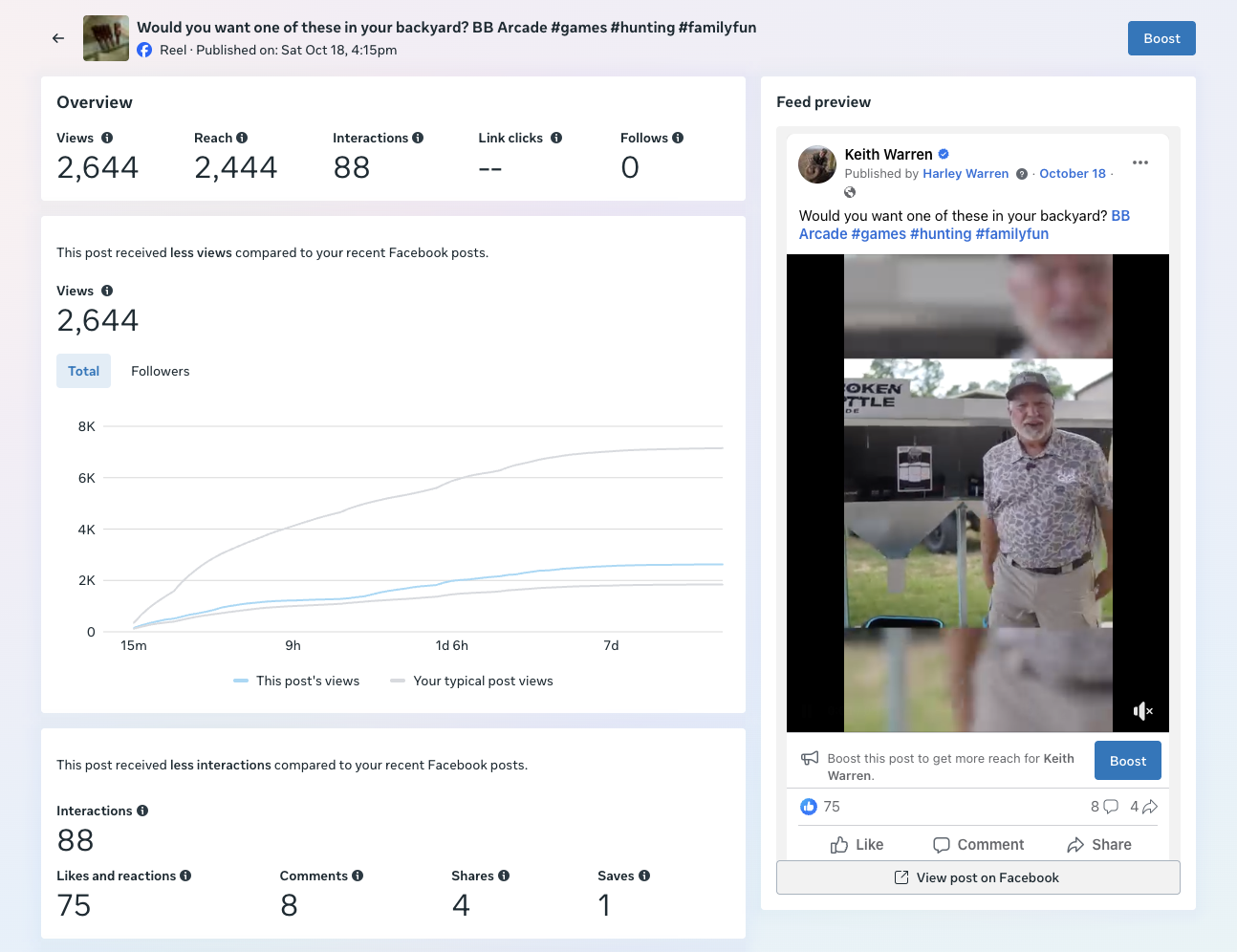
Task: Click info icon beside Likes and reactions
Action: [185, 876]
